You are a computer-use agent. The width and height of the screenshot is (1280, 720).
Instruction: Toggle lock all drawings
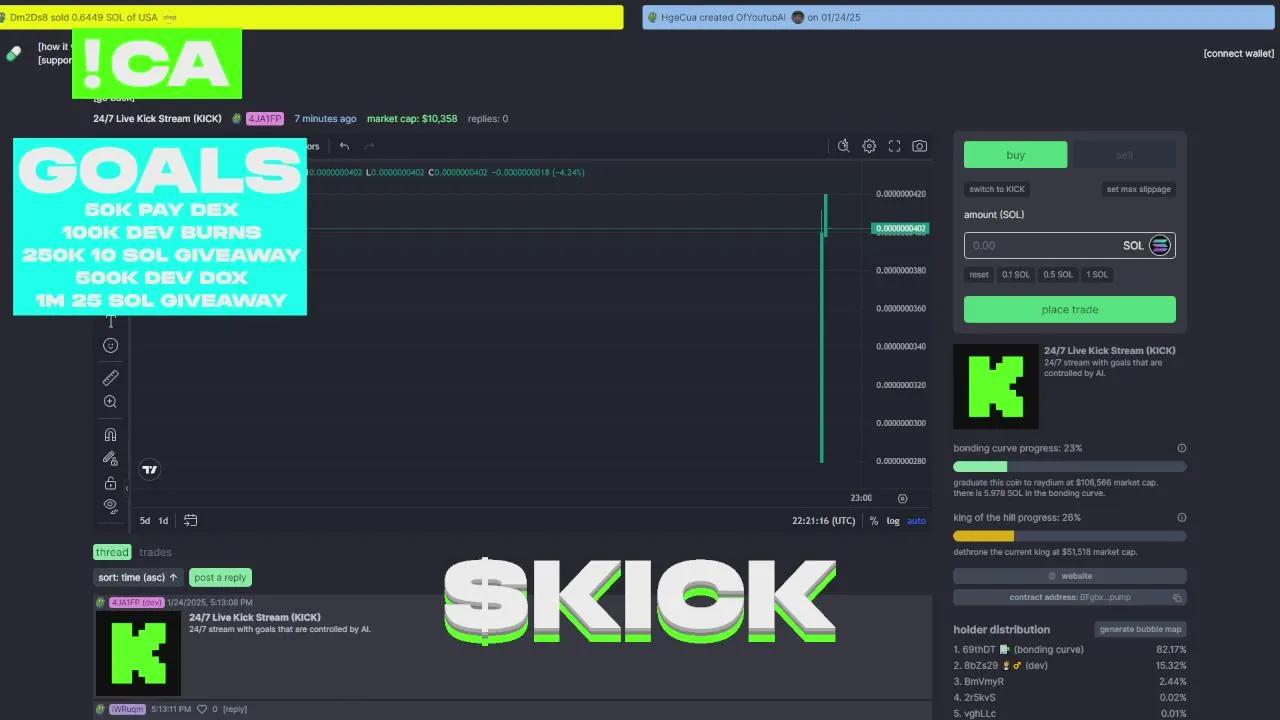pyautogui.click(x=110, y=483)
